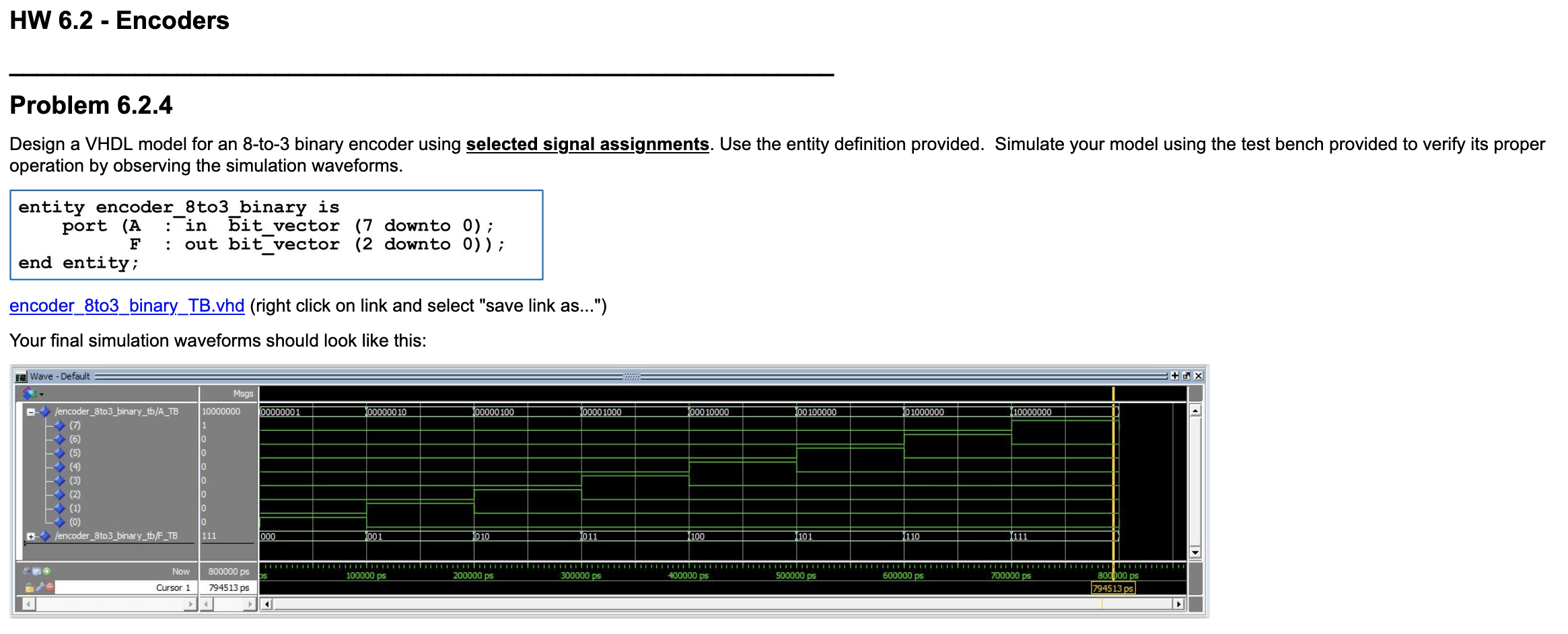
Task: Select signal bit (1) diamond icon
Action: [x=60, y=508]
